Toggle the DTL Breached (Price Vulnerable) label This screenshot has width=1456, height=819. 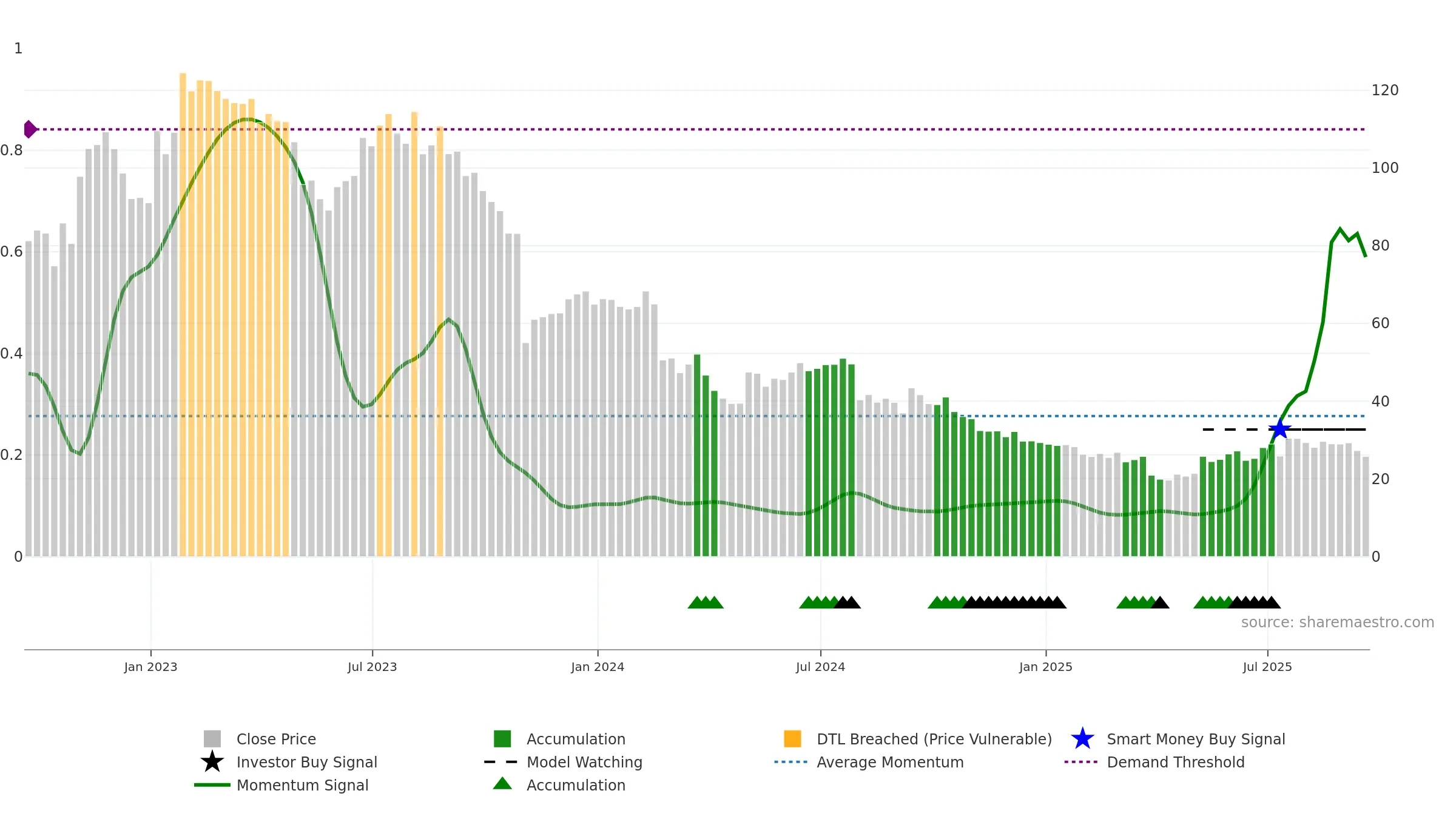tap(934, 739)
